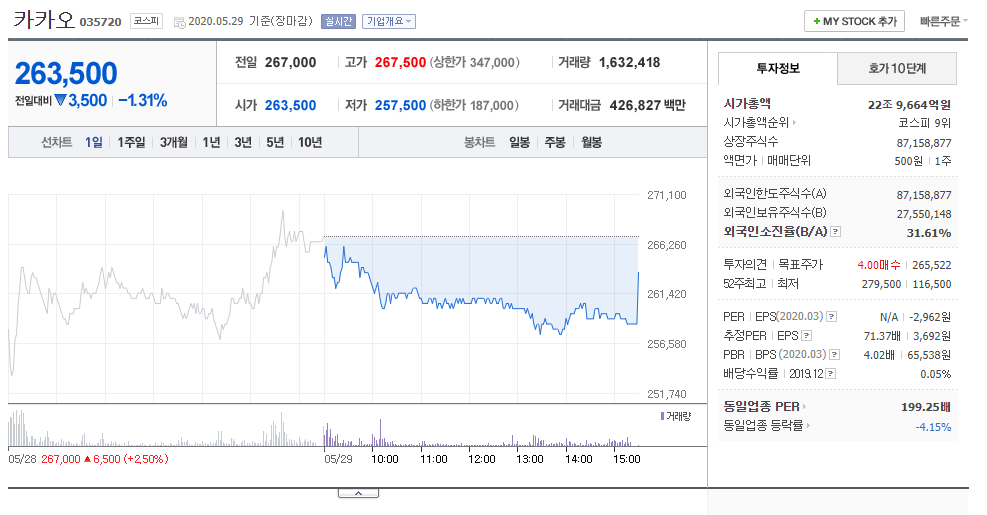Click the calendar icon beside the 2020.05.29 date
This screenshot has height=515, width=987.
(x=179, y=22)
